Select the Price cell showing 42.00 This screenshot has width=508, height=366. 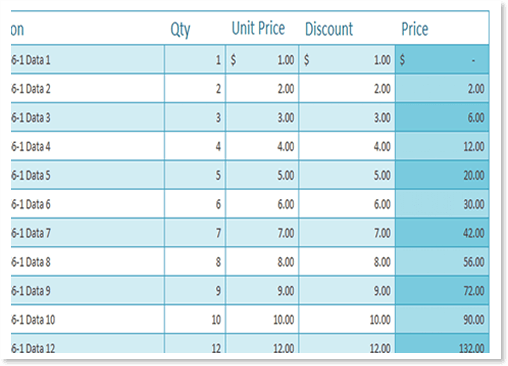tap(442, 233)
